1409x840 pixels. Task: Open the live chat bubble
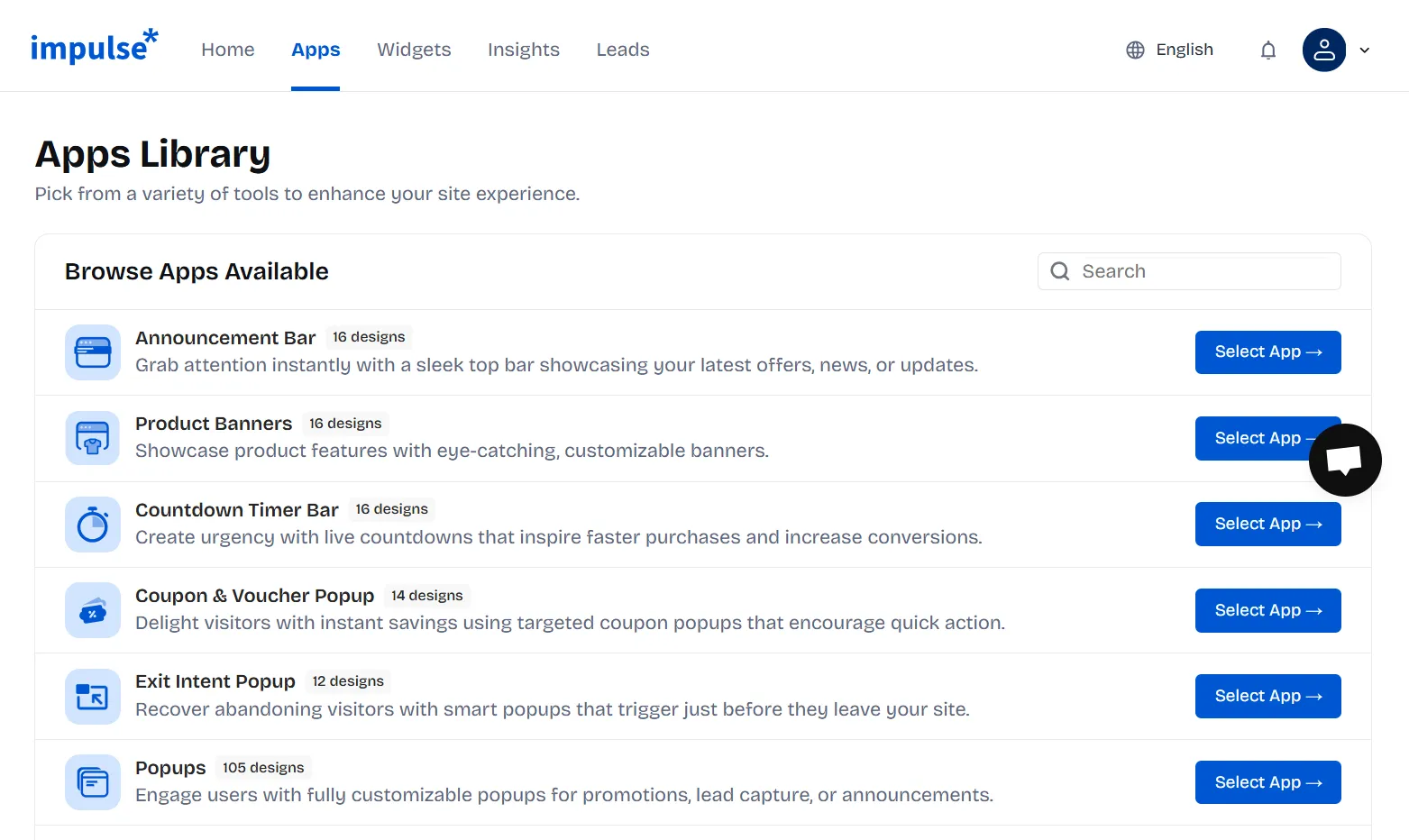1345,460
